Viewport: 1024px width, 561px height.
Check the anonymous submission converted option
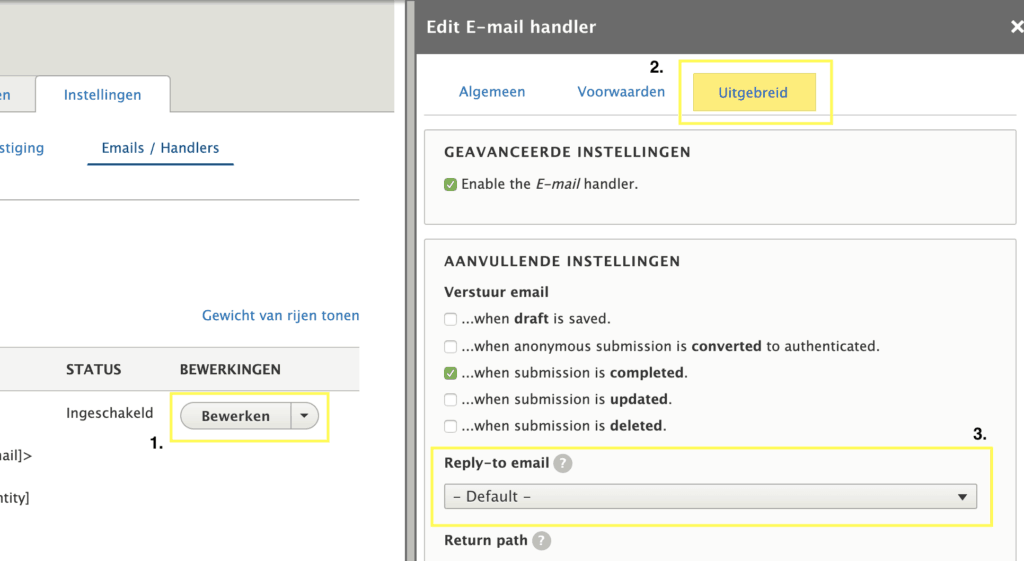coord(451,346)
